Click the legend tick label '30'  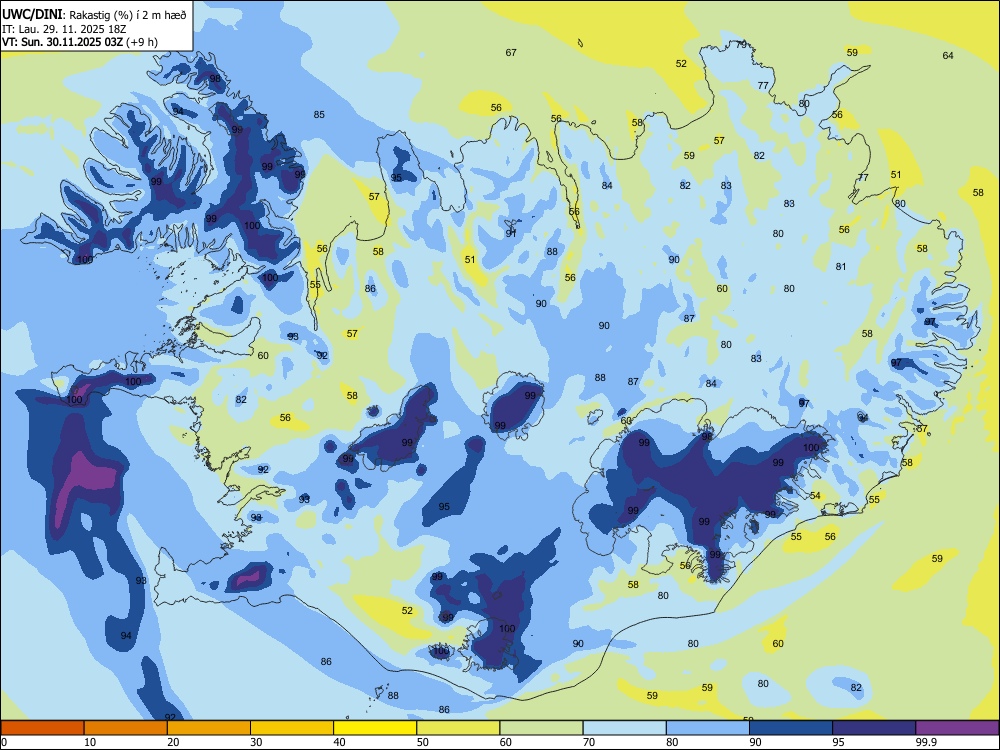coord(256,742)
